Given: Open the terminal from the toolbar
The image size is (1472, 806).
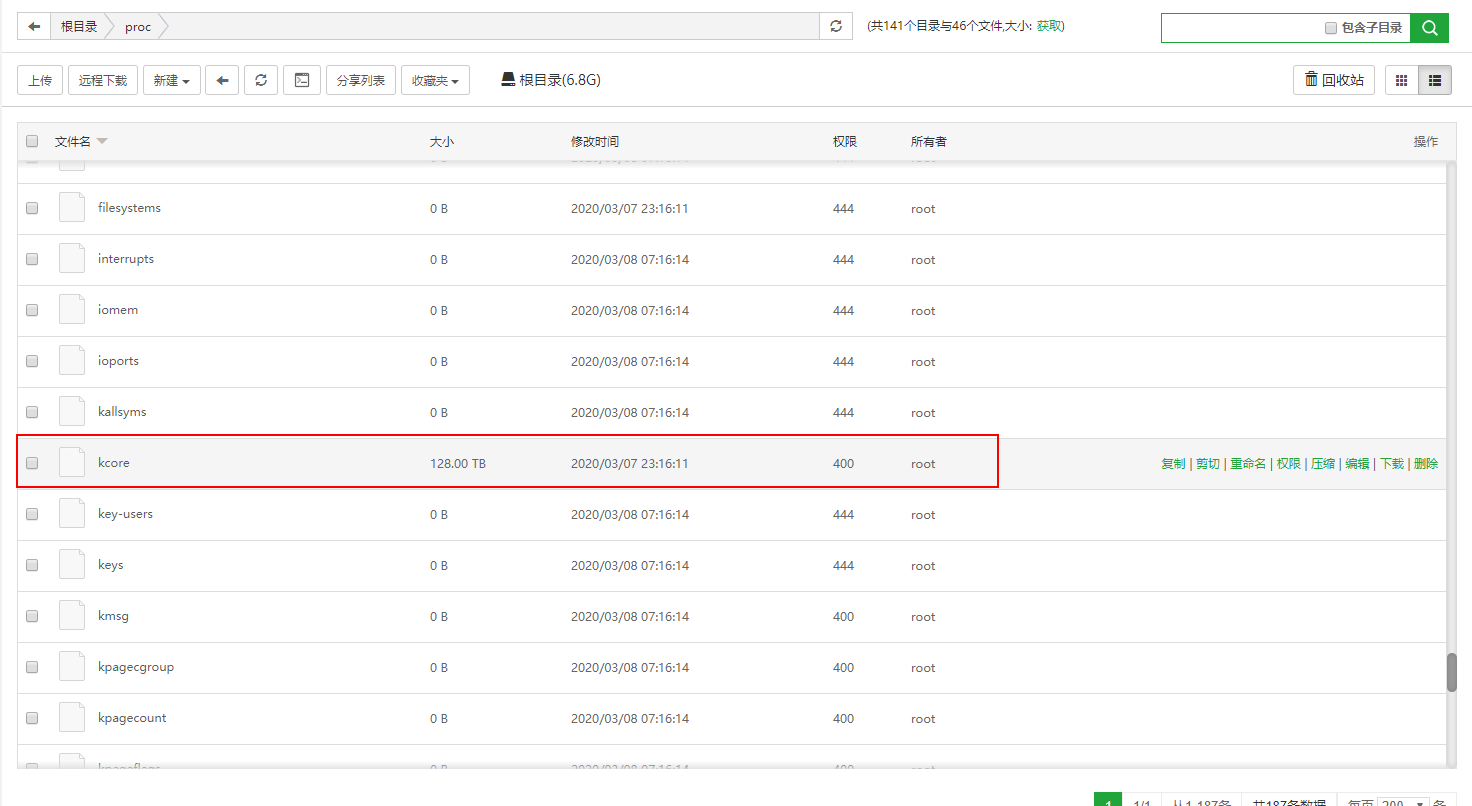Looking at the screenshot, I should (301, 80).
